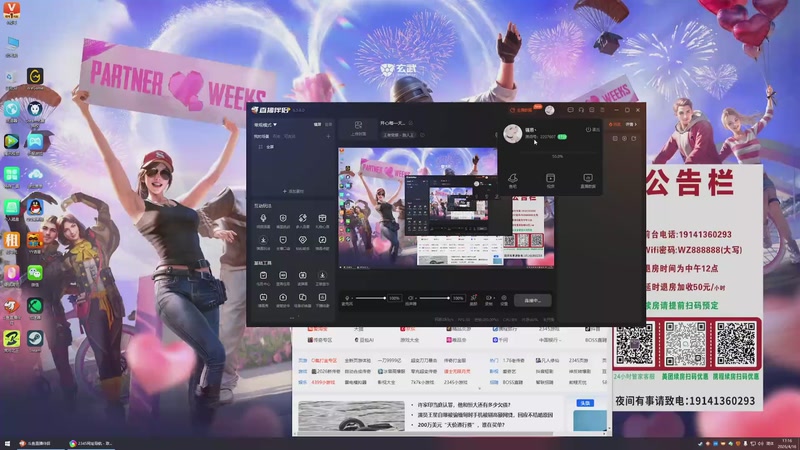The image size is (800, 450).
Task: Edit the stream title 开心每一天
Action: 392,123
